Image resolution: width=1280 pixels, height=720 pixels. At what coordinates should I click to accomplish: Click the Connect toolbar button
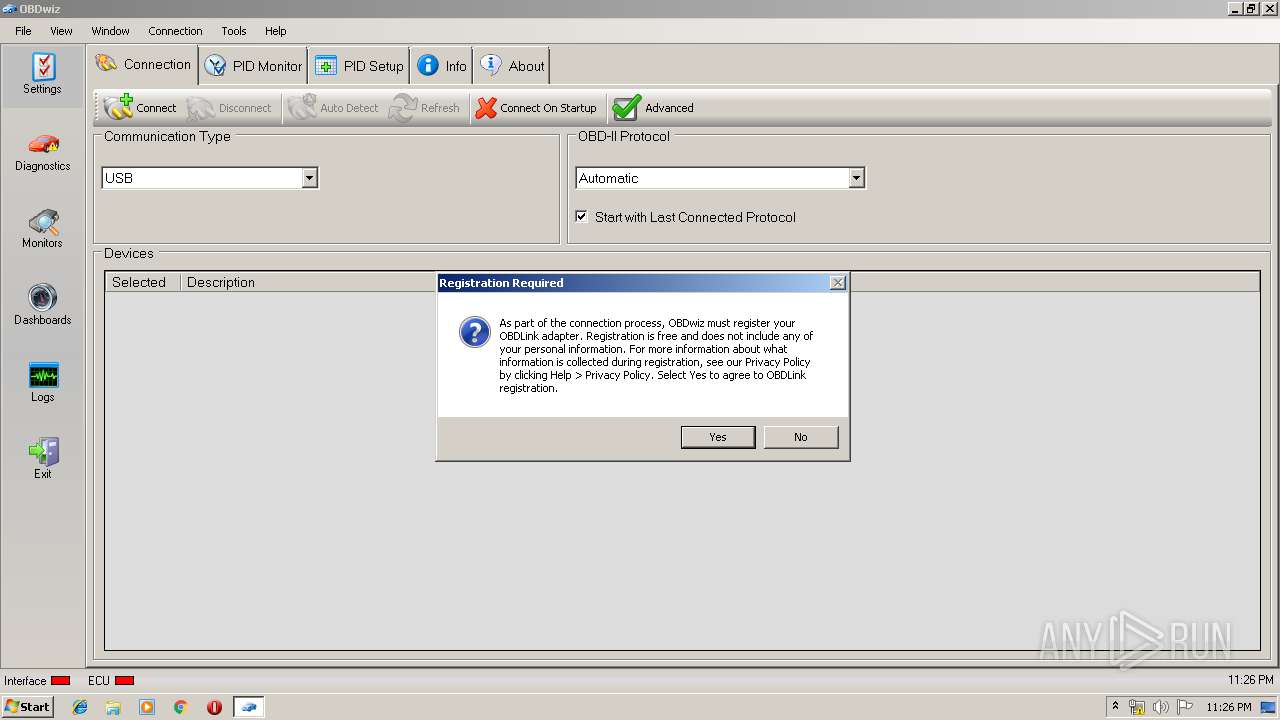coord(140,108)
